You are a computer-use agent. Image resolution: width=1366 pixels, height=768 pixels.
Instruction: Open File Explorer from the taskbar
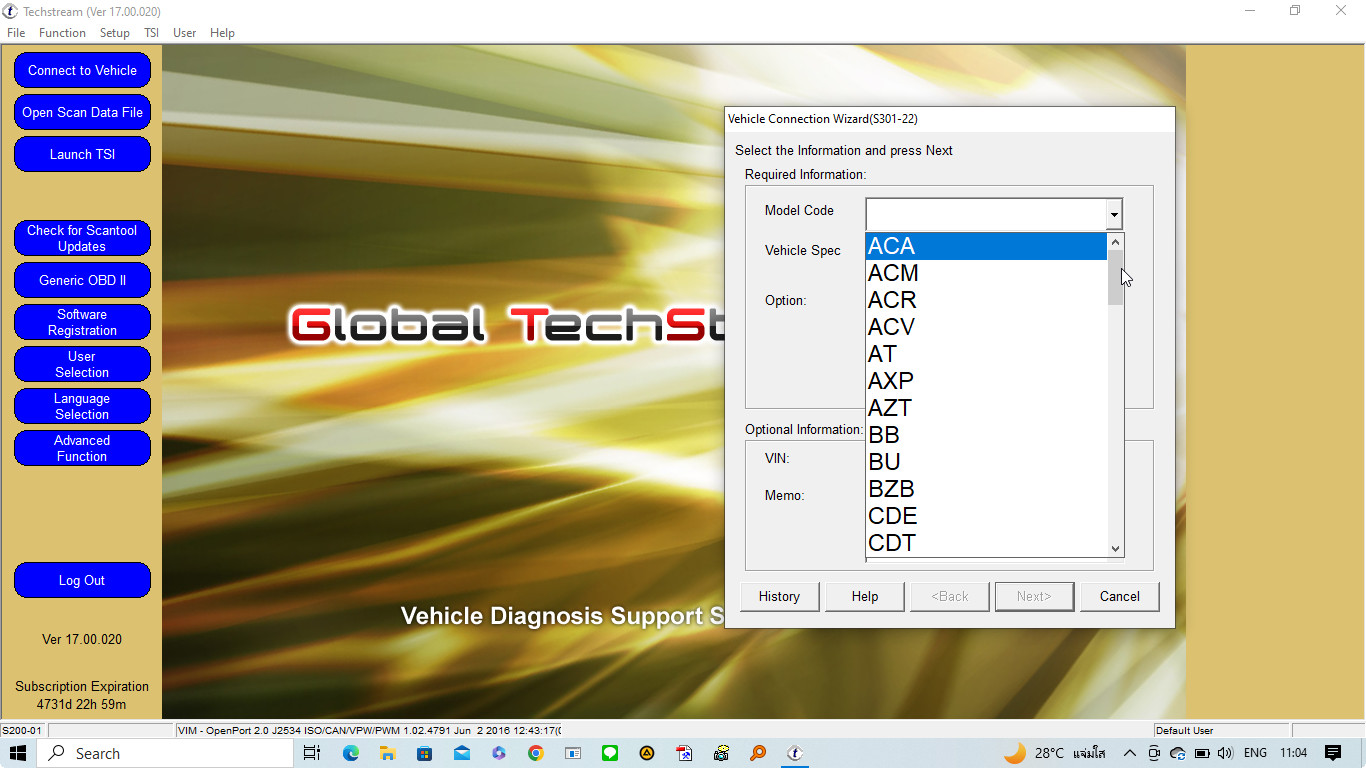[387, 753]
